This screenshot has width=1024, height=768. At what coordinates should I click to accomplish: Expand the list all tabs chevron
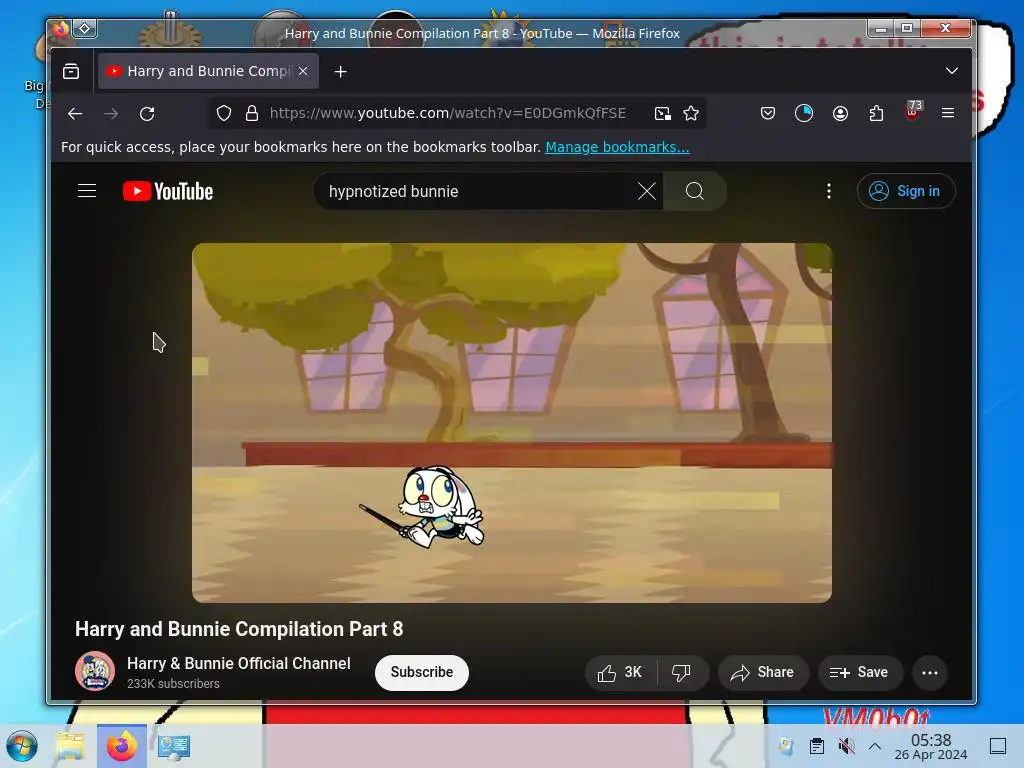click(x=952, y=71)
